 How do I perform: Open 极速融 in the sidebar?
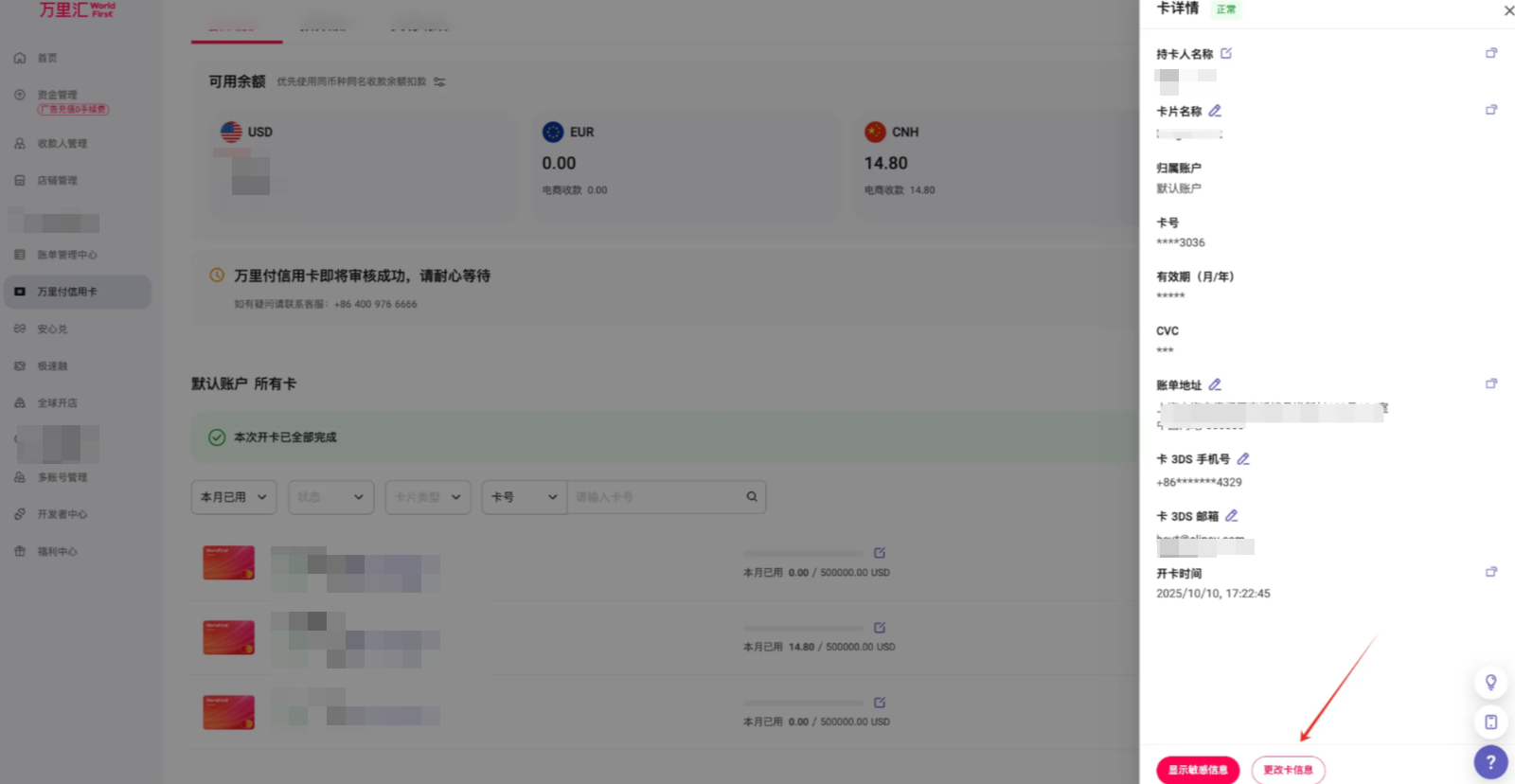pos(52,365)
